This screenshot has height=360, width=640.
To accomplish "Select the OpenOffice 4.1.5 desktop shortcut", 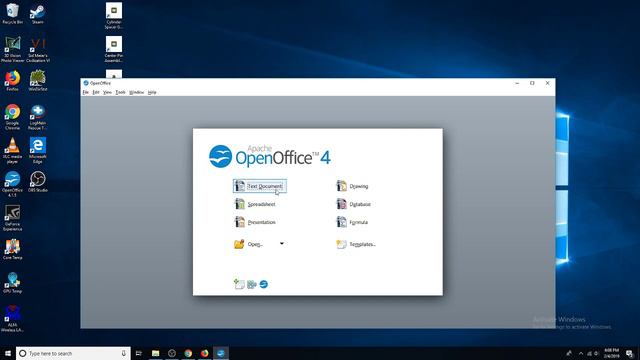I will click(x=13, y=184).
